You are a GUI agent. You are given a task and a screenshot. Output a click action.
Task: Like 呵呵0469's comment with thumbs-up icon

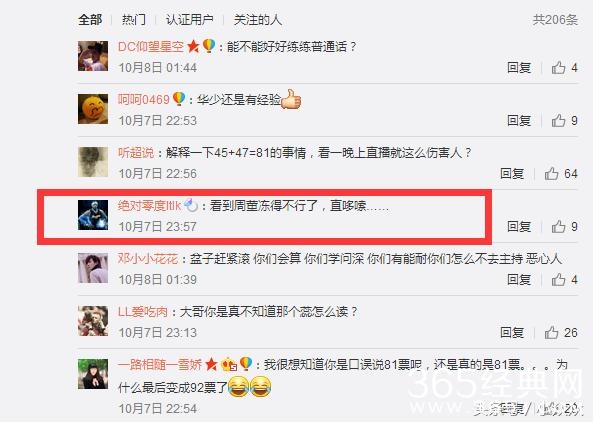[558, 121]
